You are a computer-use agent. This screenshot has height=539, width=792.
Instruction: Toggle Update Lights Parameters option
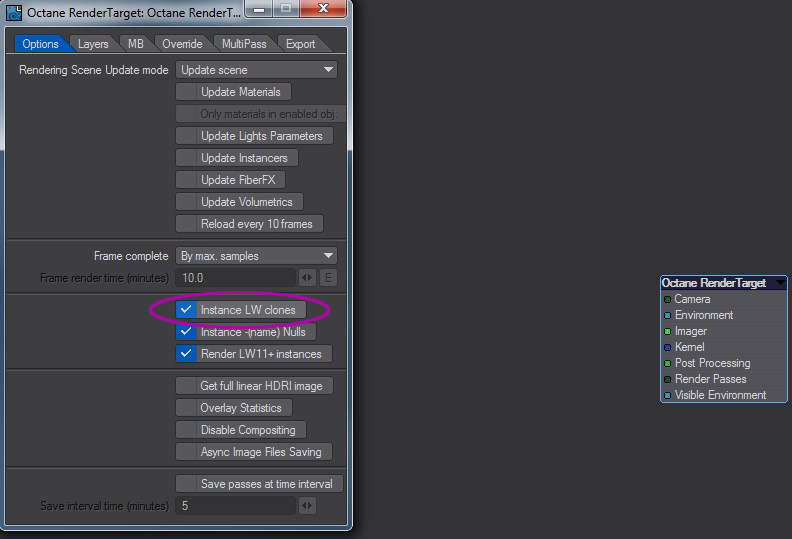tap(254, 136)
